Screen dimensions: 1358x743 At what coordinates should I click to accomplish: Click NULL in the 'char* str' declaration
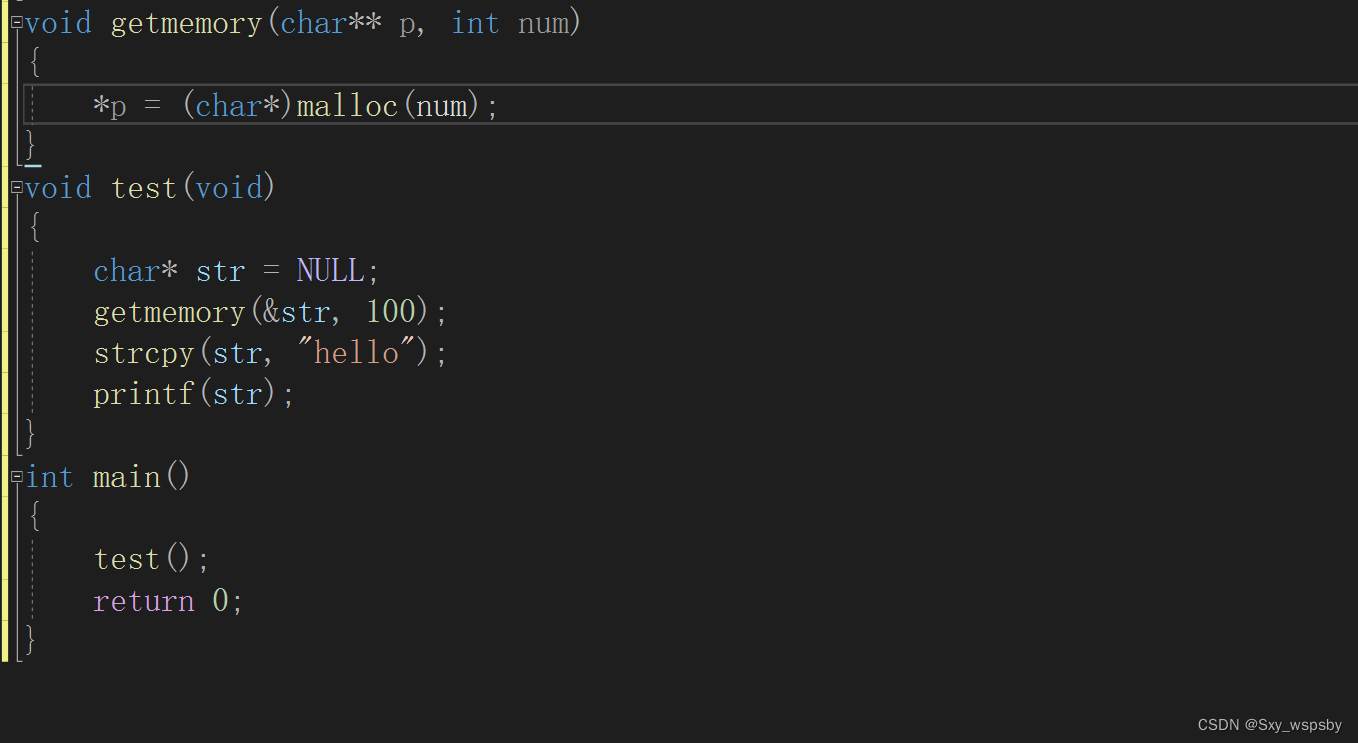click(330, 271)
